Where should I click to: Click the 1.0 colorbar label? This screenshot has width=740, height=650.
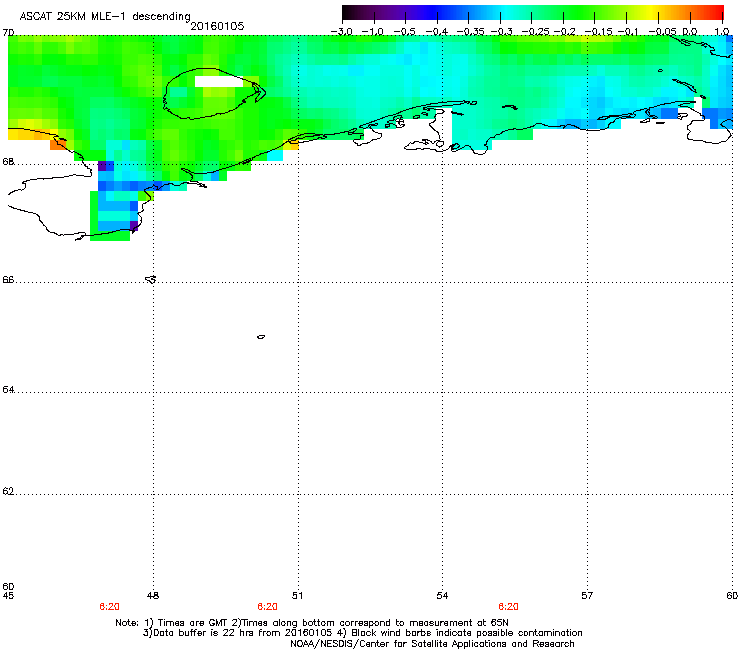[722, 32]
